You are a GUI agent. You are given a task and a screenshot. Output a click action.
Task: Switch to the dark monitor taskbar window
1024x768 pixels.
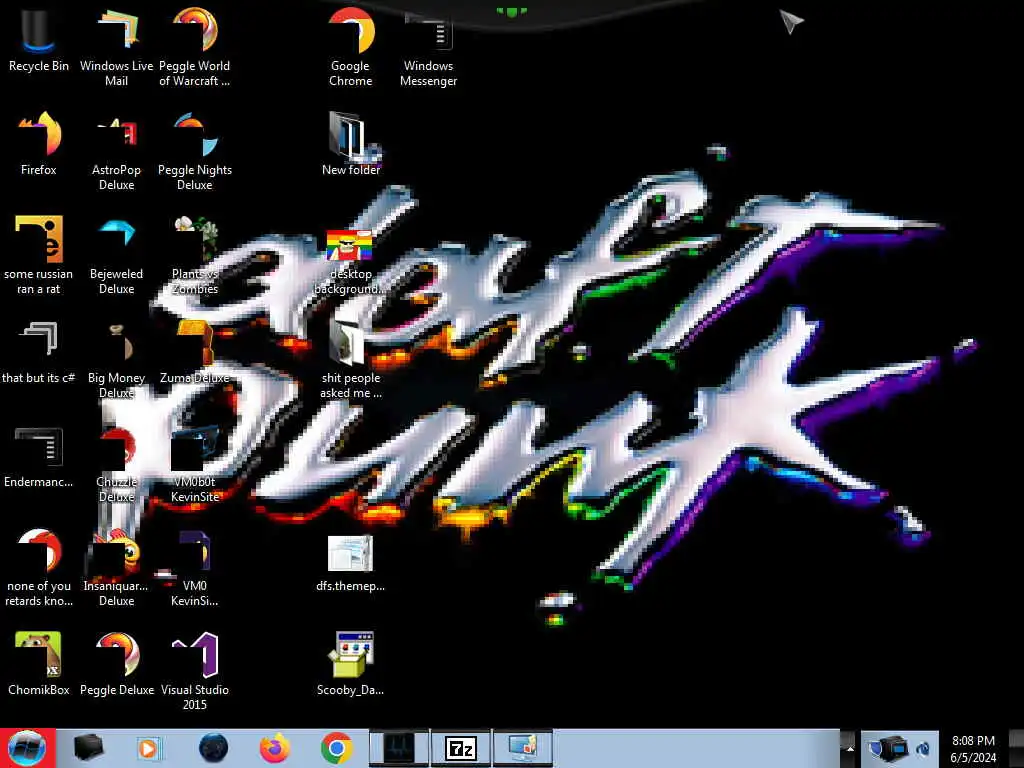point(399,748)
